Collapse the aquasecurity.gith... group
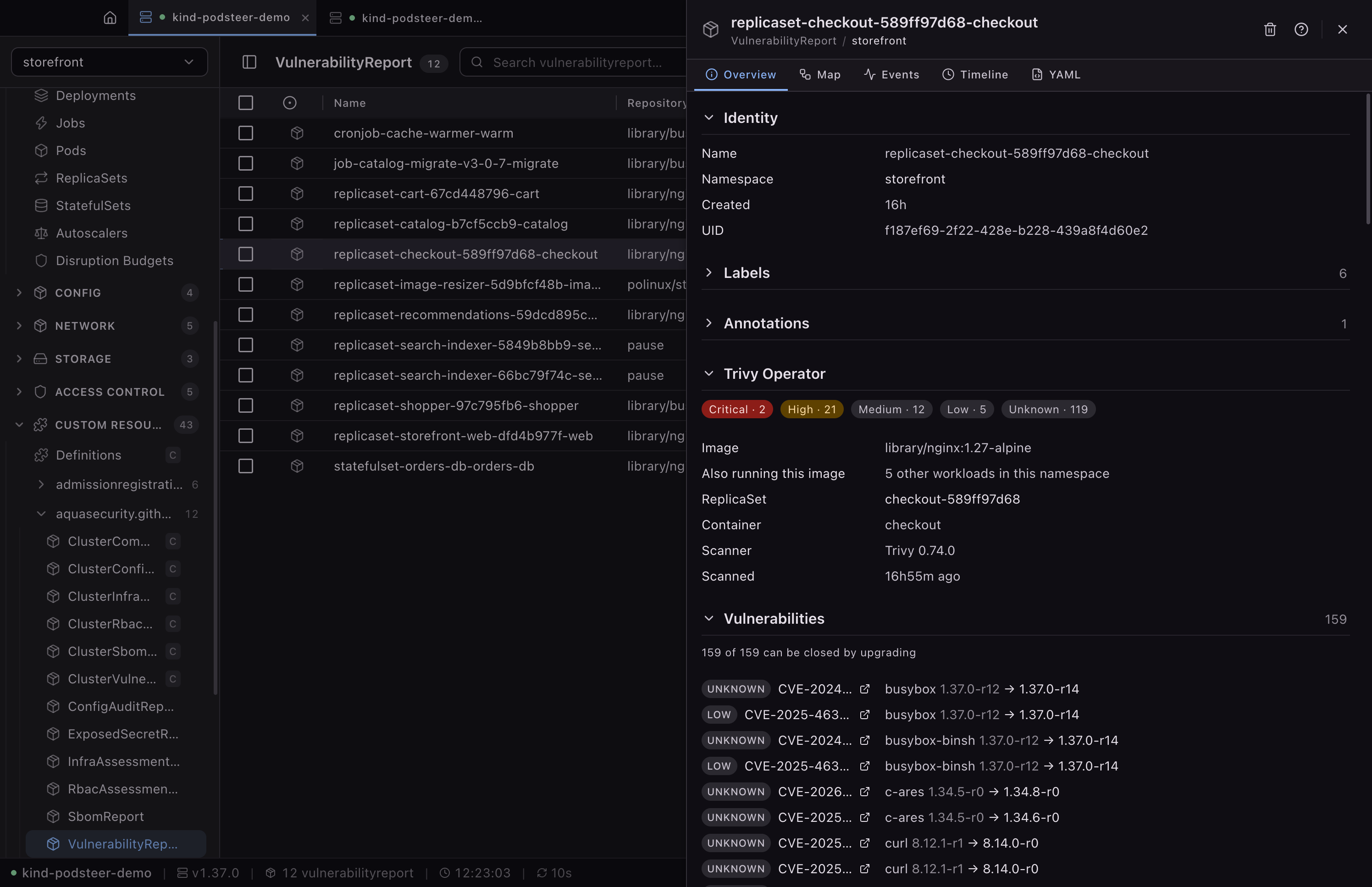The image size is (1372, 887). point(40,514)
